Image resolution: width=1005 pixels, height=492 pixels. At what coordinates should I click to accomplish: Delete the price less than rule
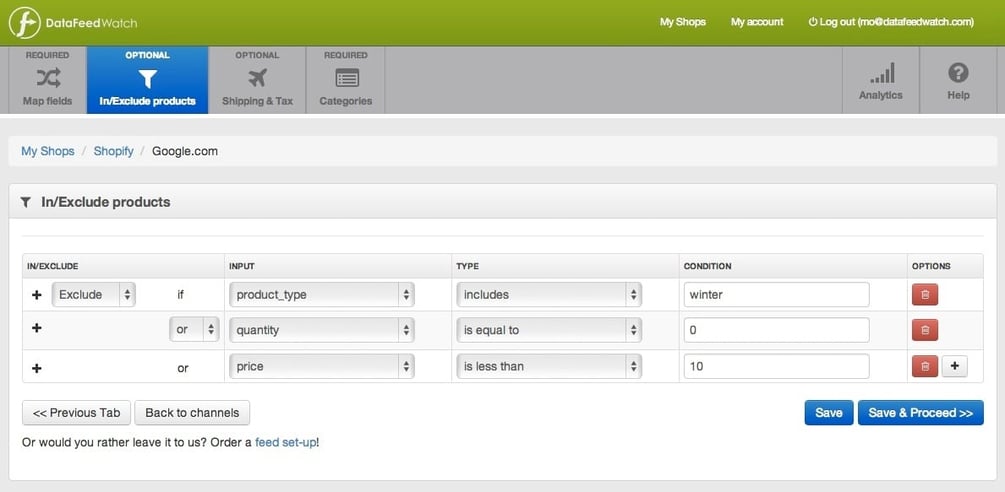coord(924,367)
